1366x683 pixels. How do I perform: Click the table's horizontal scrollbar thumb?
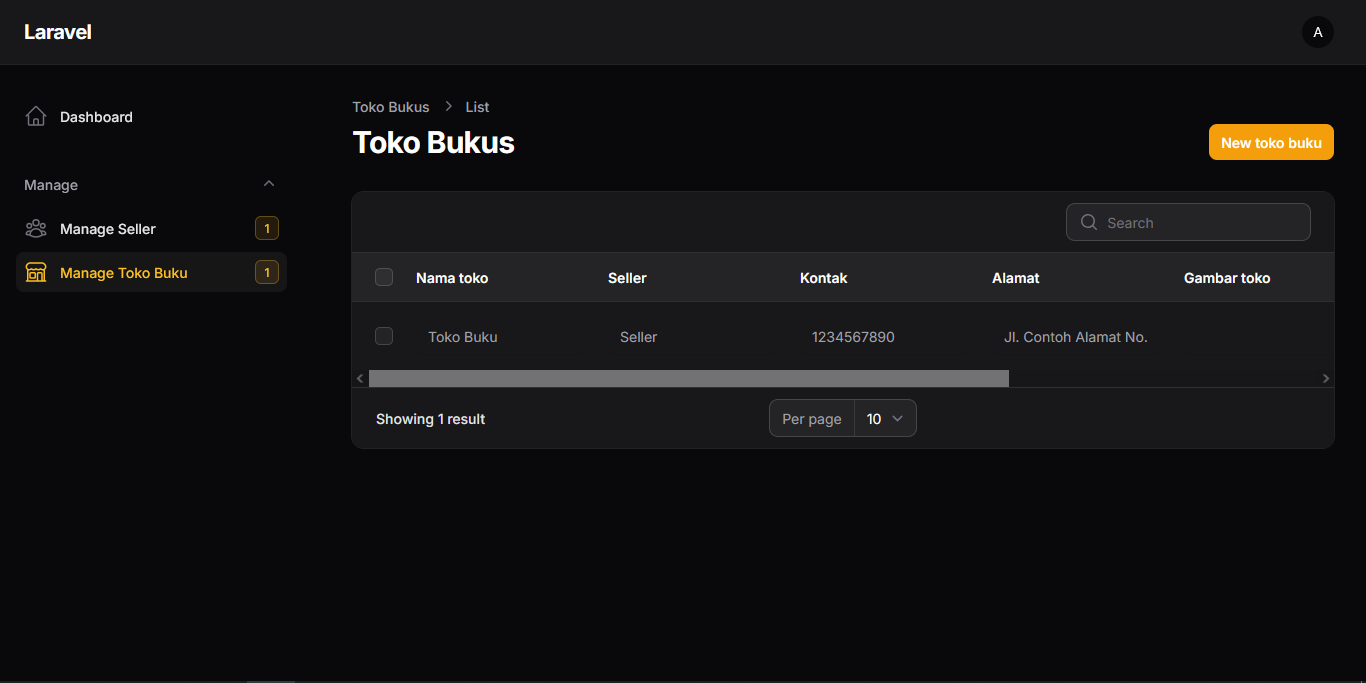pyautogui.click(x=688, y=378)
